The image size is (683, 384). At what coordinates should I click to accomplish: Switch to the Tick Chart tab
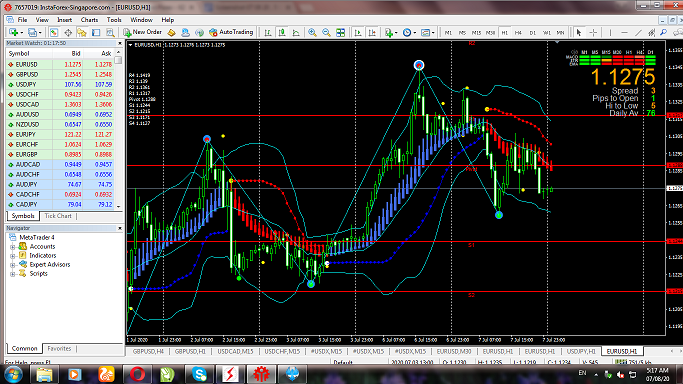pos(58,216)
